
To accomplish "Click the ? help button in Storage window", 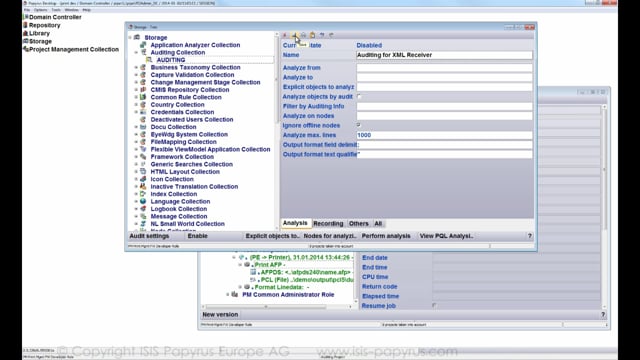I will click(x=530, y=236).
